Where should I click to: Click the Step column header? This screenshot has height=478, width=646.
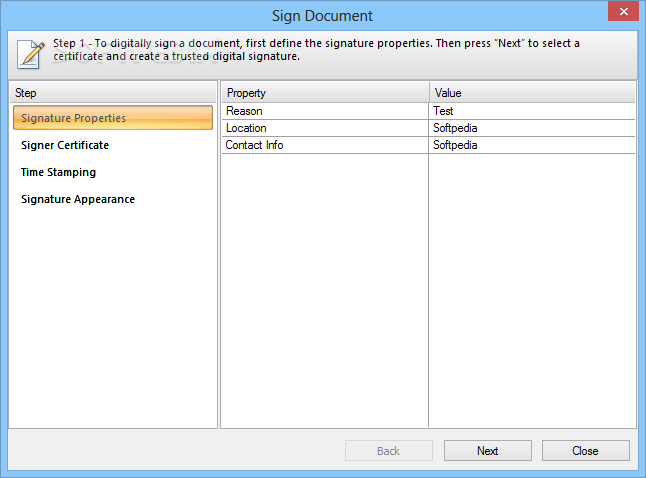(x=113, y=93)
